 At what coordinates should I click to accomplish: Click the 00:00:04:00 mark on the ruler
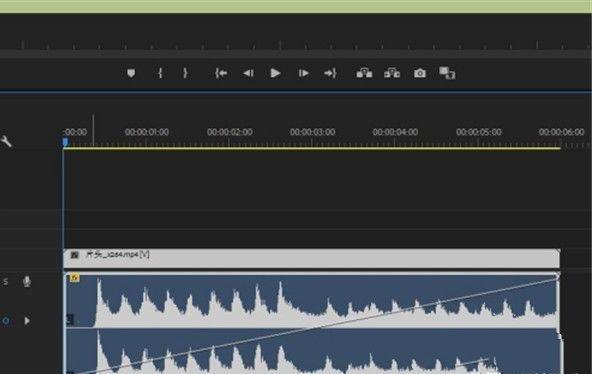point(395,132)
